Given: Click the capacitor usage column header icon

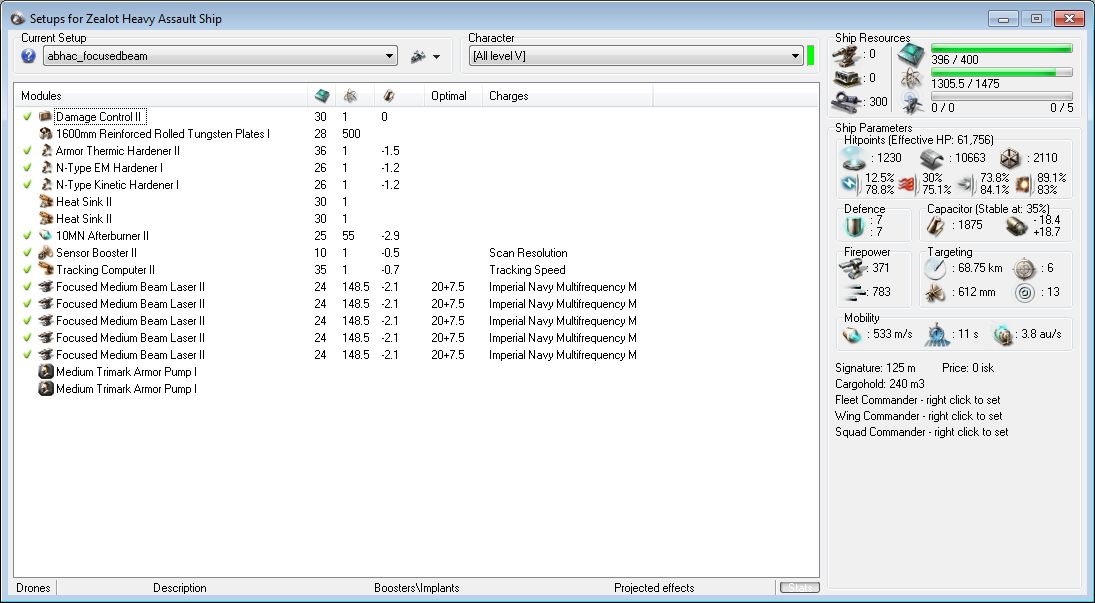Looking at the screenshot, I should click(x=389, y=96).
